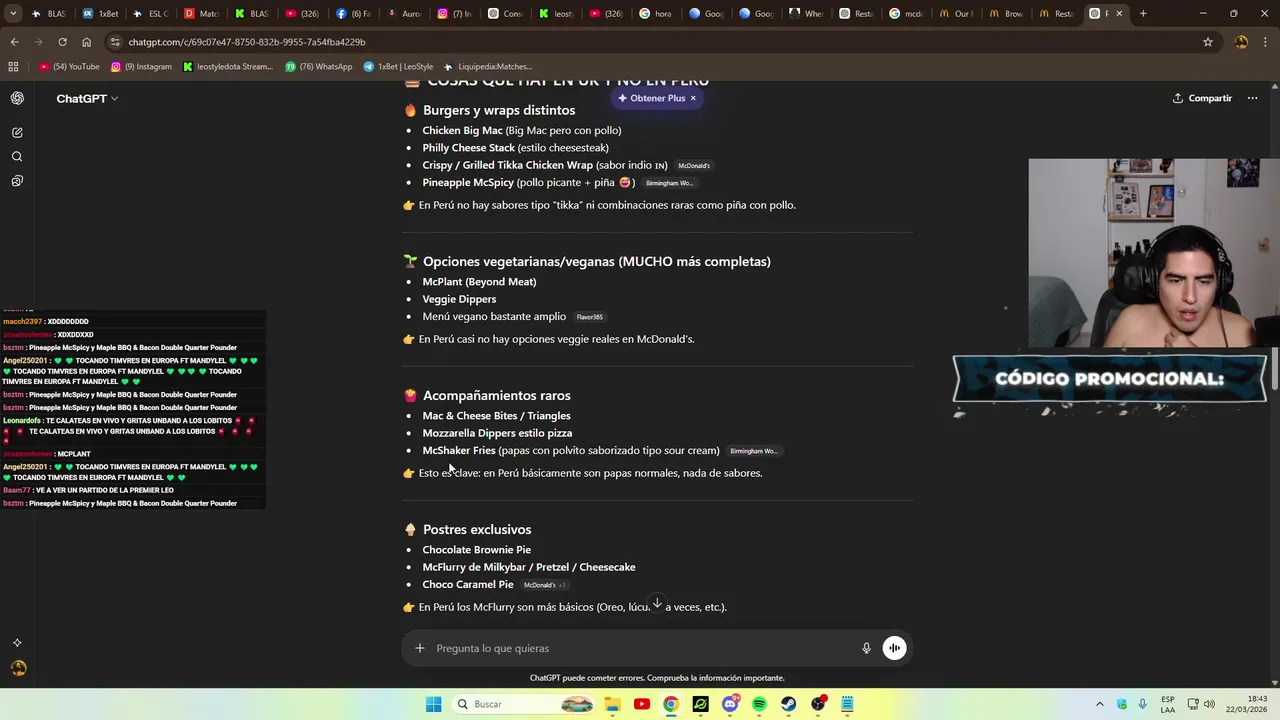Screen dimensions: 1280x720
Task: Reload the page with refresh icon
Action: [62, 42]
